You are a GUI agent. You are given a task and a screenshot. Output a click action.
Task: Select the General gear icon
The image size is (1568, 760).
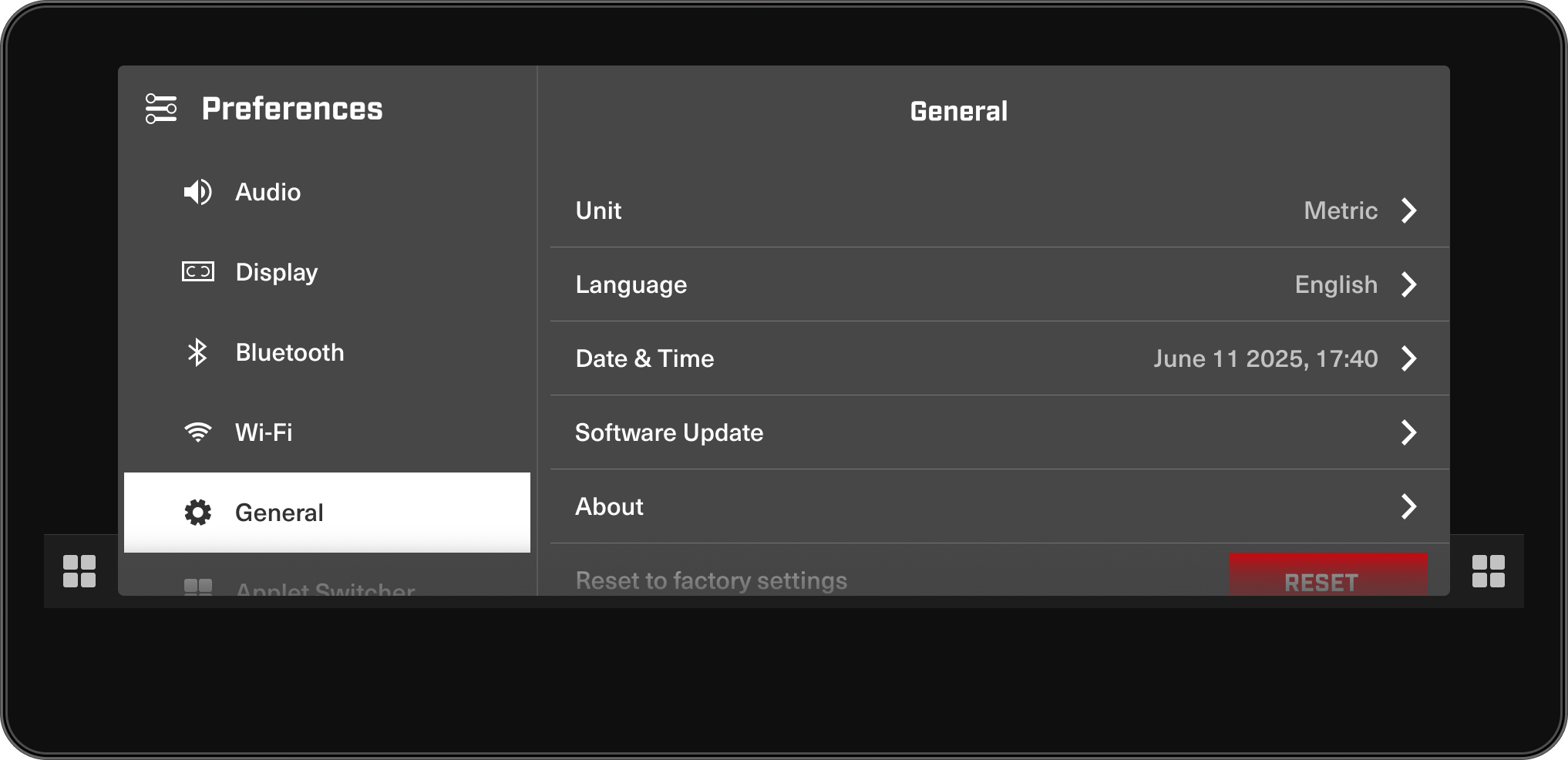coord(197,512)
